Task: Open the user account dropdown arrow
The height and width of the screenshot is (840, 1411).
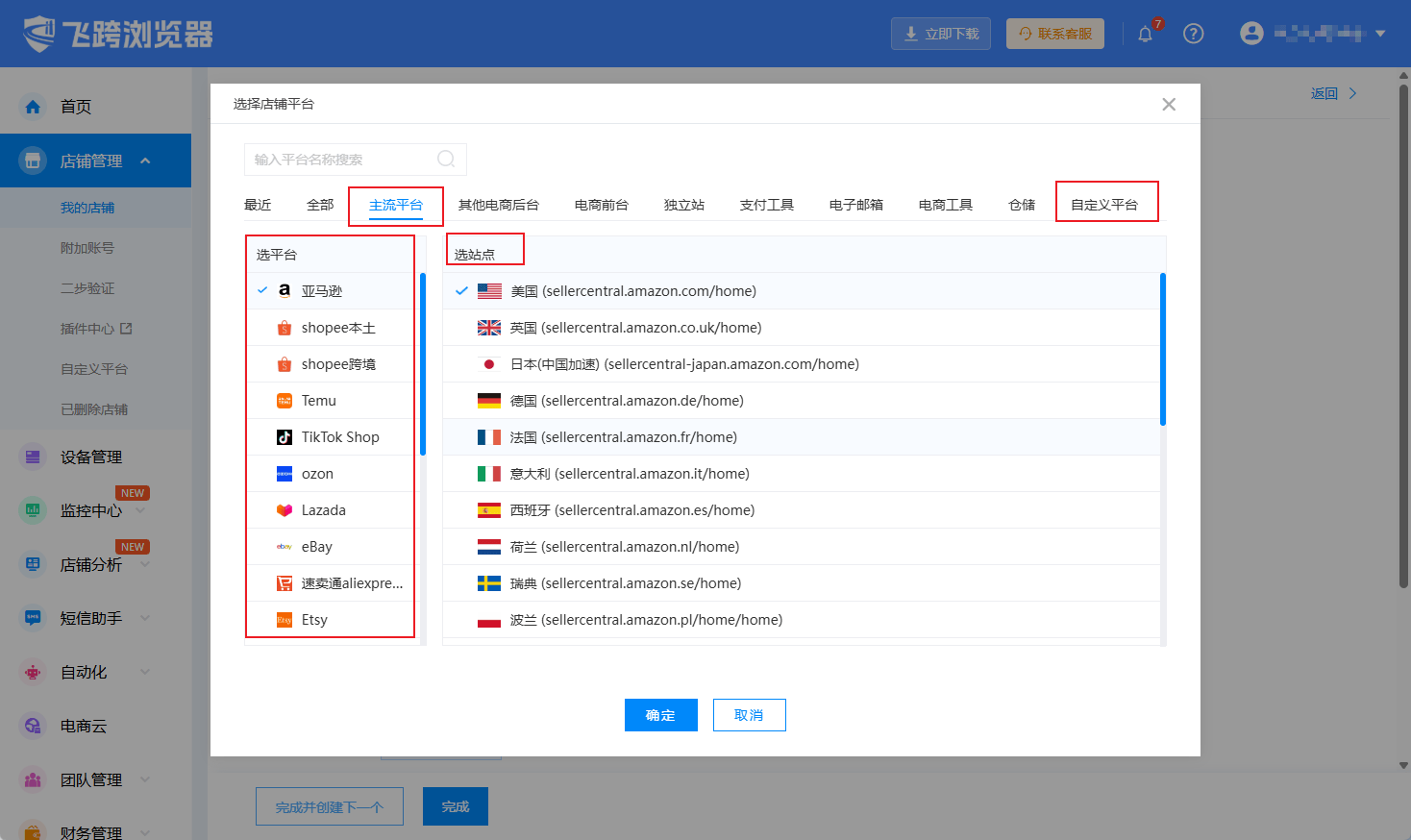Action: (x=1380, y=34)
